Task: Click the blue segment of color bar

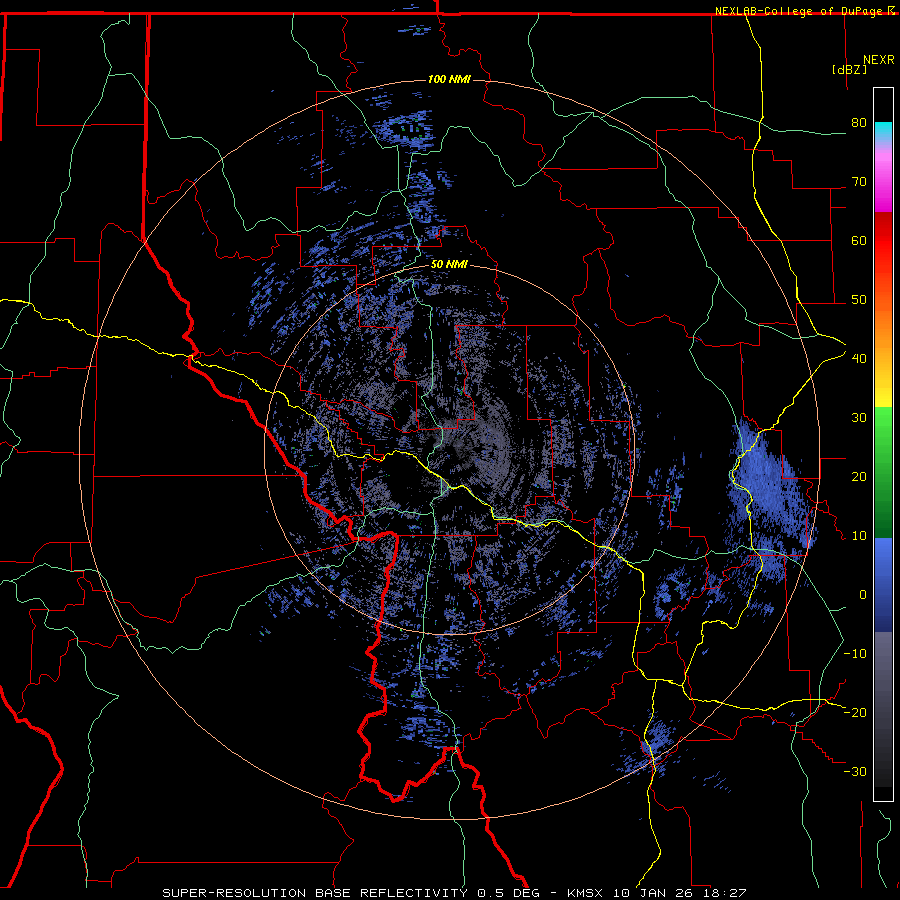Action: [883, 585]
